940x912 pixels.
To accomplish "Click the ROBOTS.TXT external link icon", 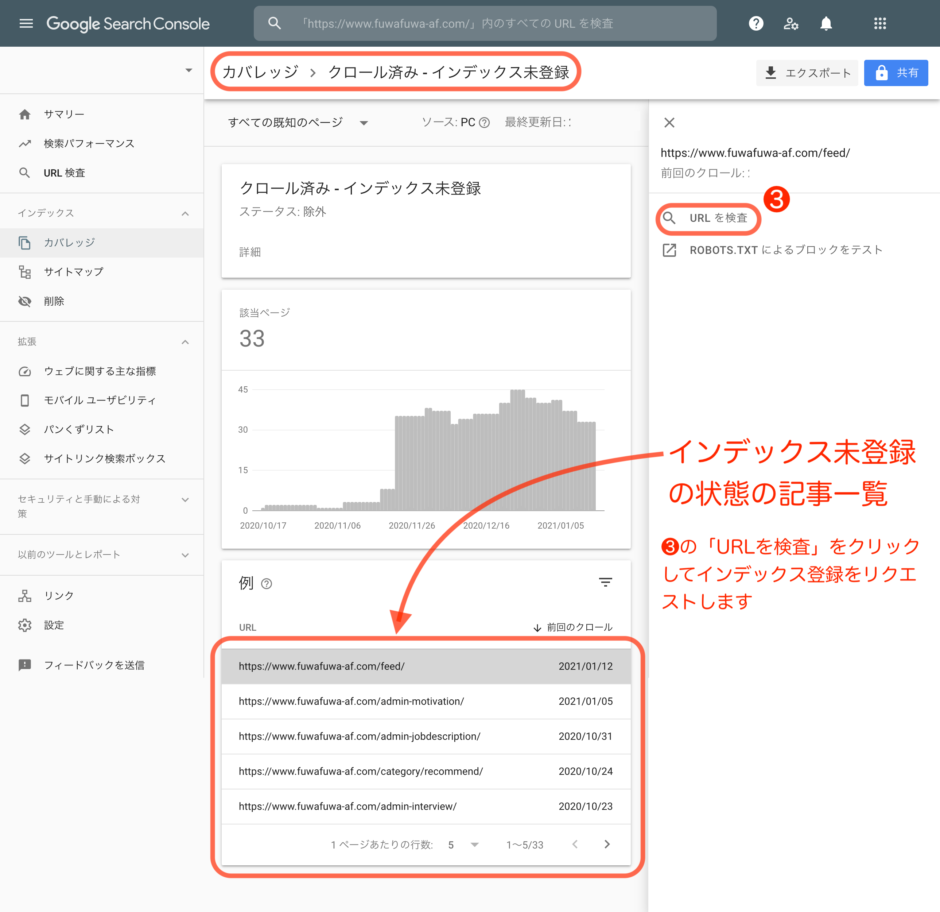I will click(x=670, y=250).
